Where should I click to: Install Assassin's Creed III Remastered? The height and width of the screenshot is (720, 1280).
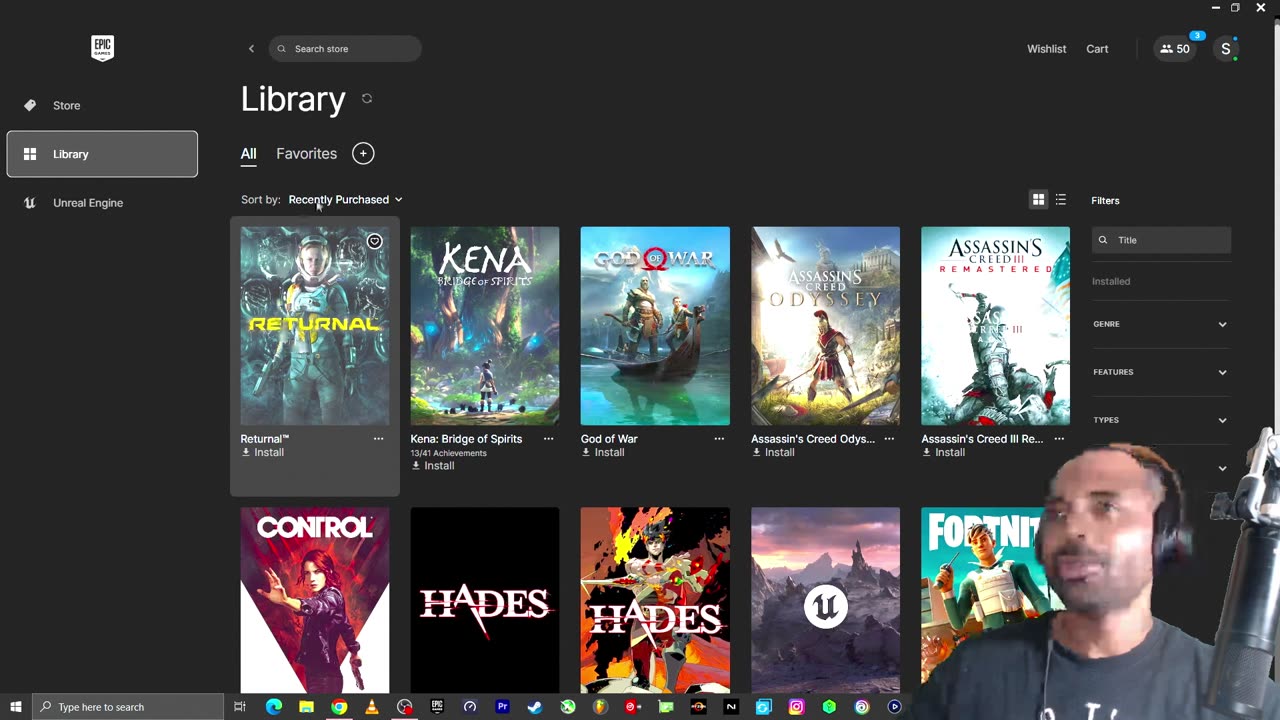[x=943, y=452]
